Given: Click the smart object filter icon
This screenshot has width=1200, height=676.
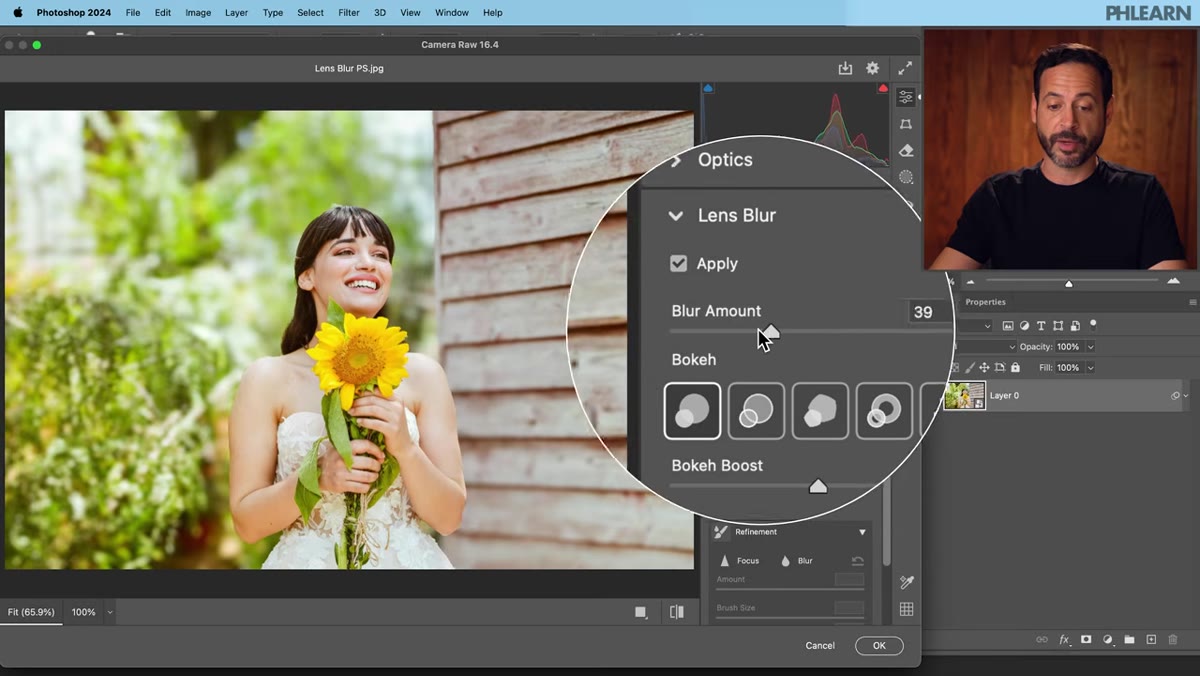Looking at the screenshot, I should (x=1075, y=326).
